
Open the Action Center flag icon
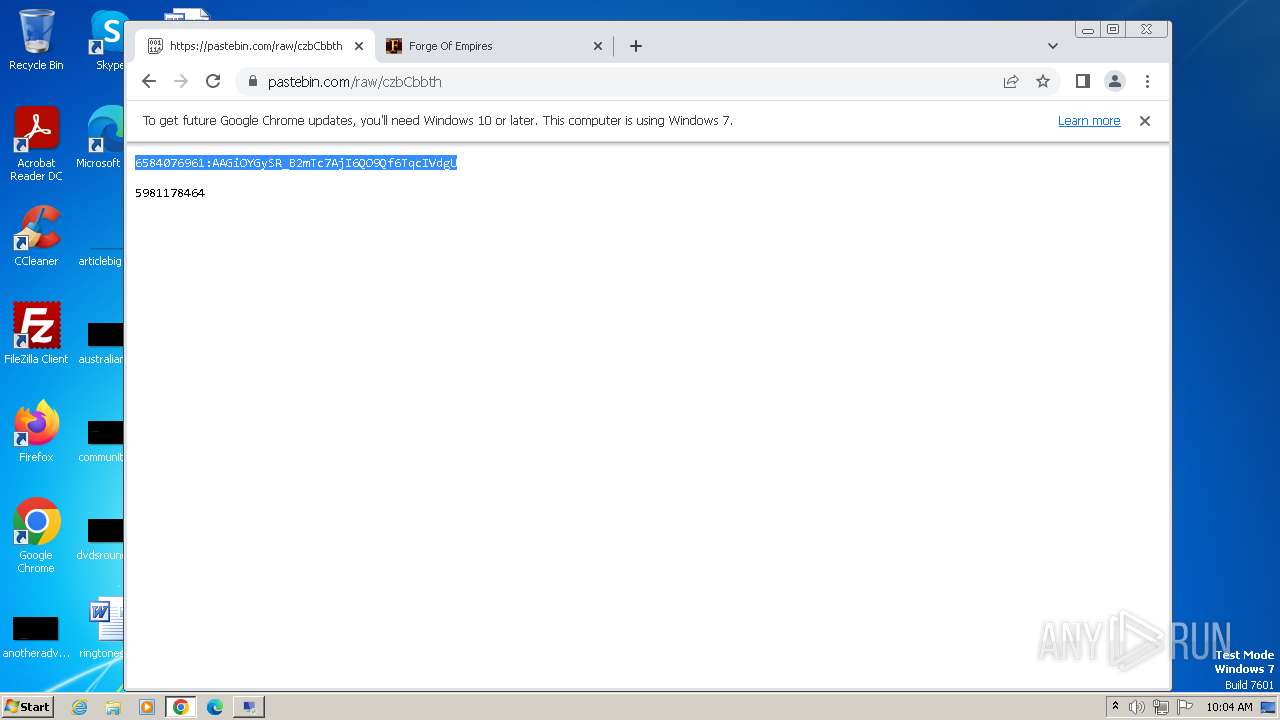(x=1185, y=707)
